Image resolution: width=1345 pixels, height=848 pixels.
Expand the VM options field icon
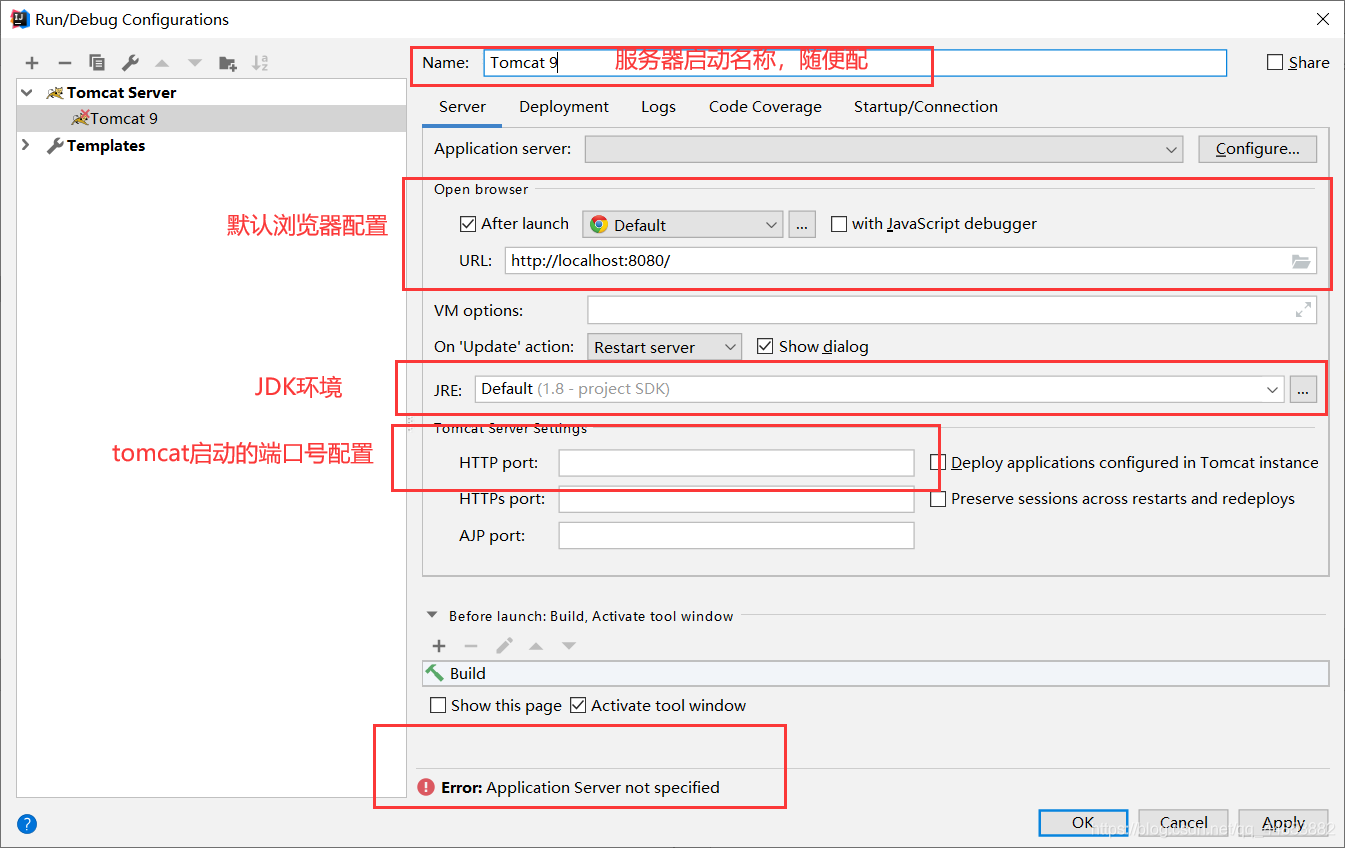point(1303,310)
